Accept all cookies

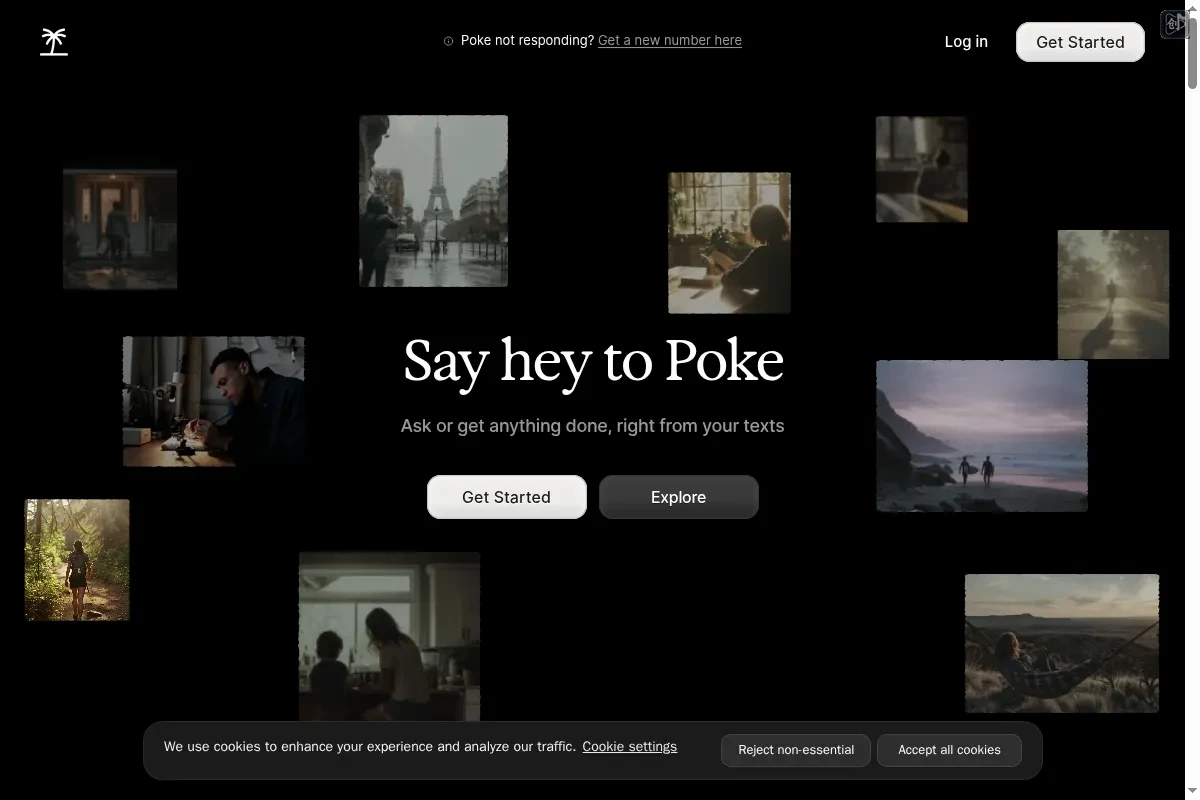tap(949, 750)
